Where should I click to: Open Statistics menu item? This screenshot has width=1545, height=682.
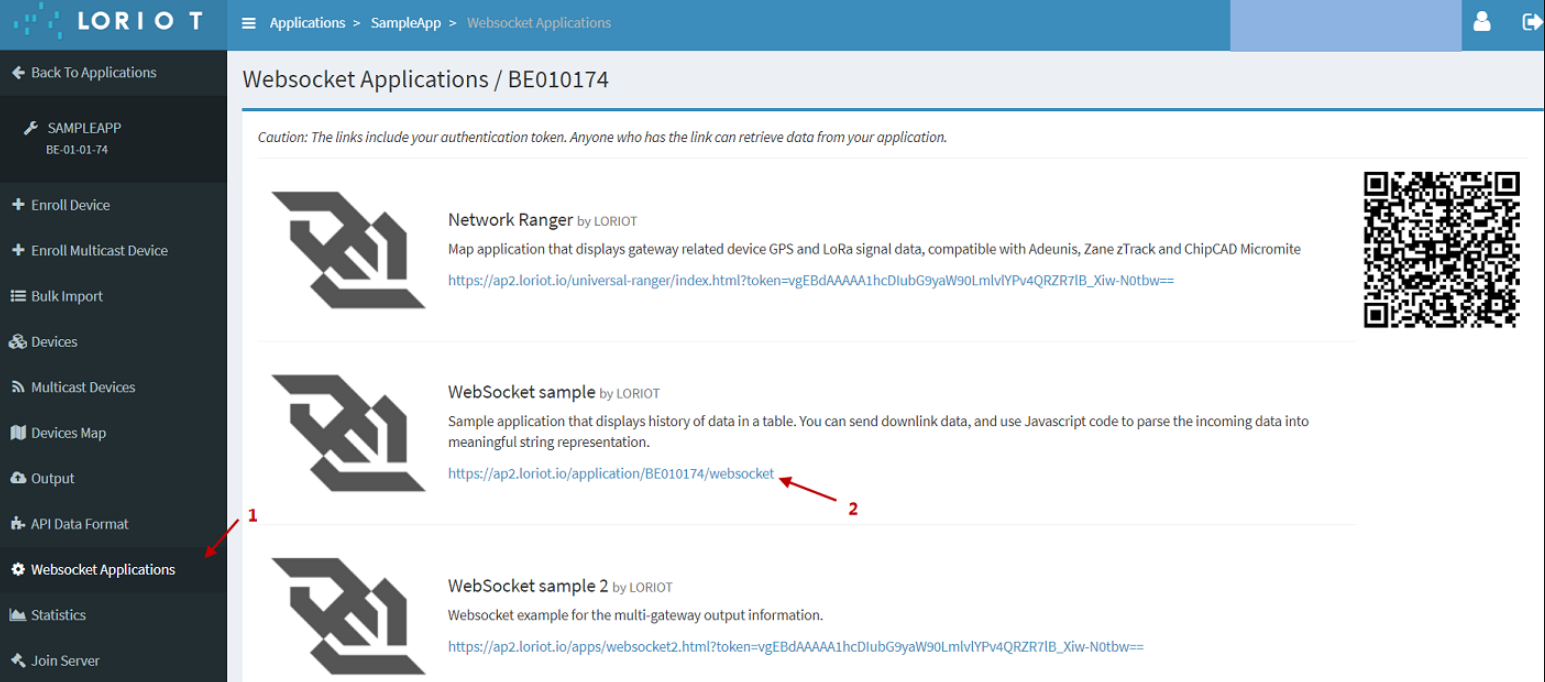click(113, 615)
